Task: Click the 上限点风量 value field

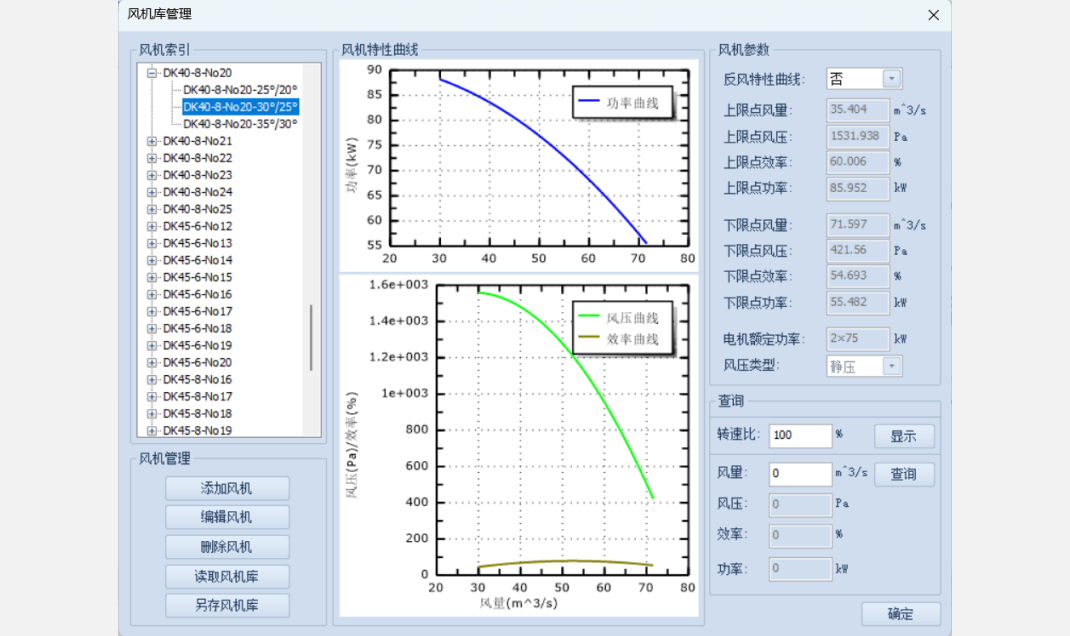Action: [858, 110]
